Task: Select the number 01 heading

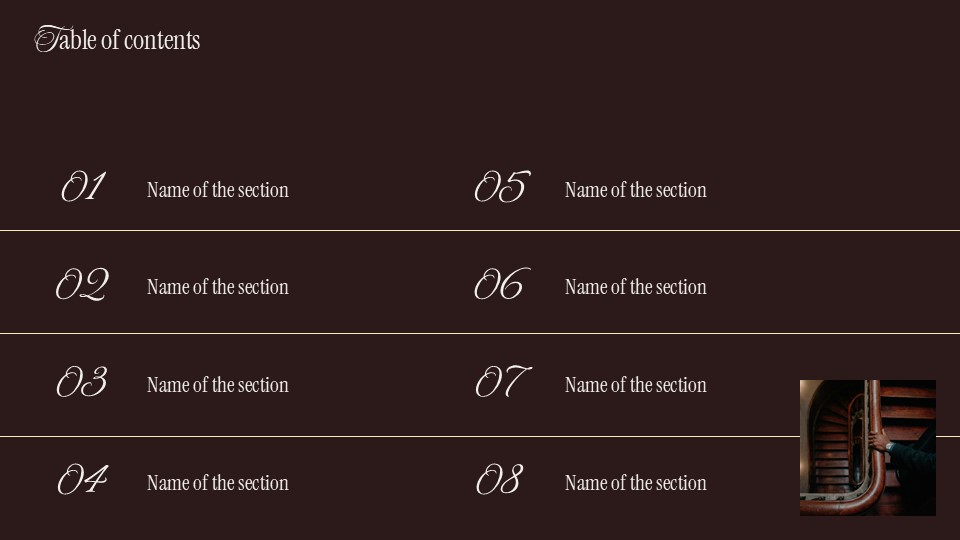Action: (x=83, y=188)
